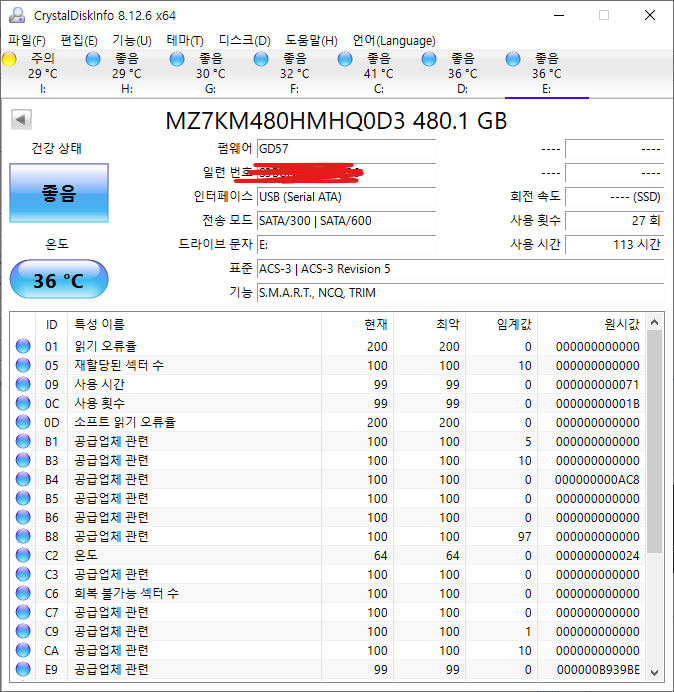Select disk G: at 30 °C
The height and width of the screenshot is (692, 674).
tap(211, 73)
